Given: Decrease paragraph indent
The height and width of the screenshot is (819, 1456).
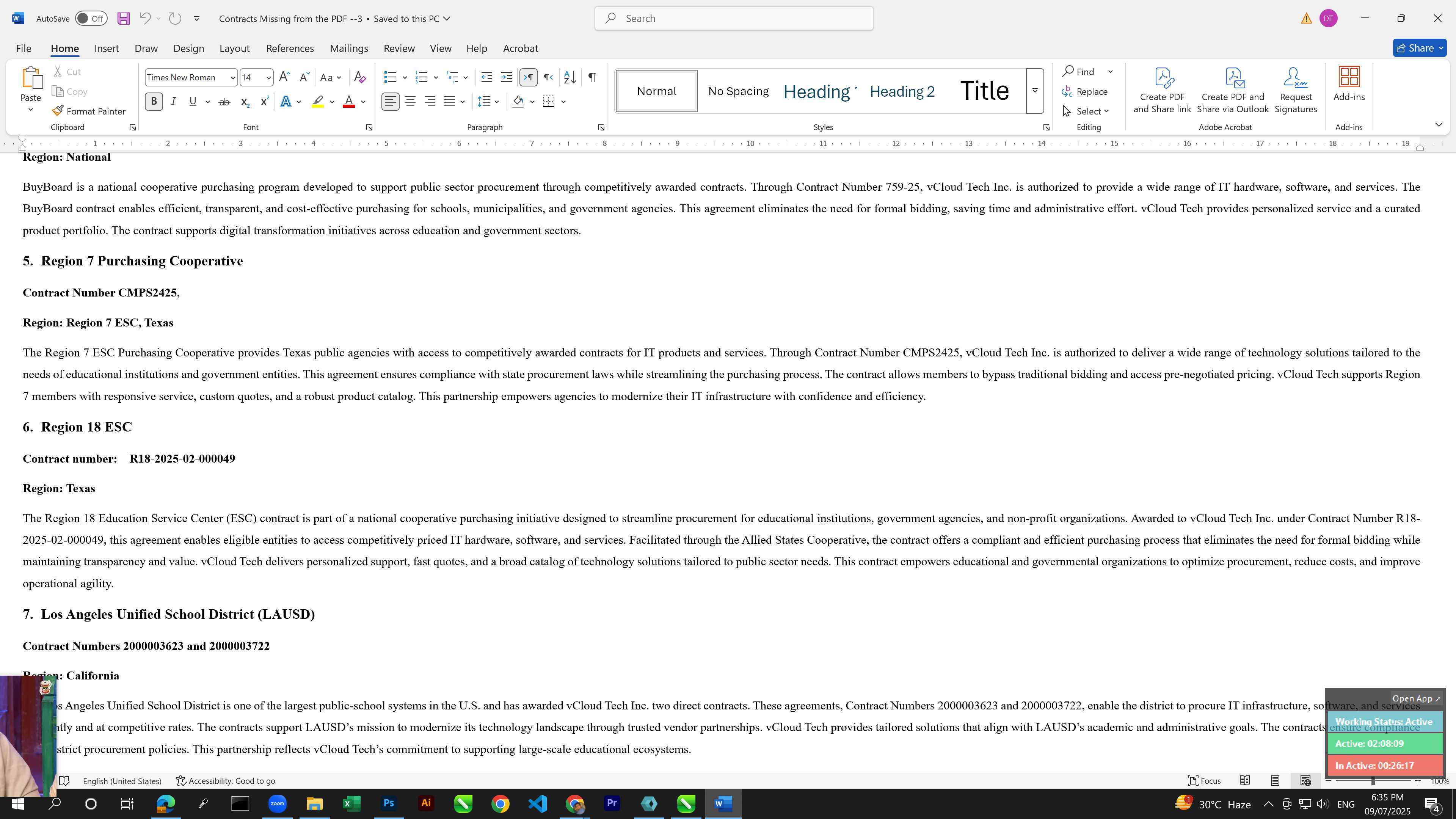Looking at the screenshot, I should [x=486, y=77].
